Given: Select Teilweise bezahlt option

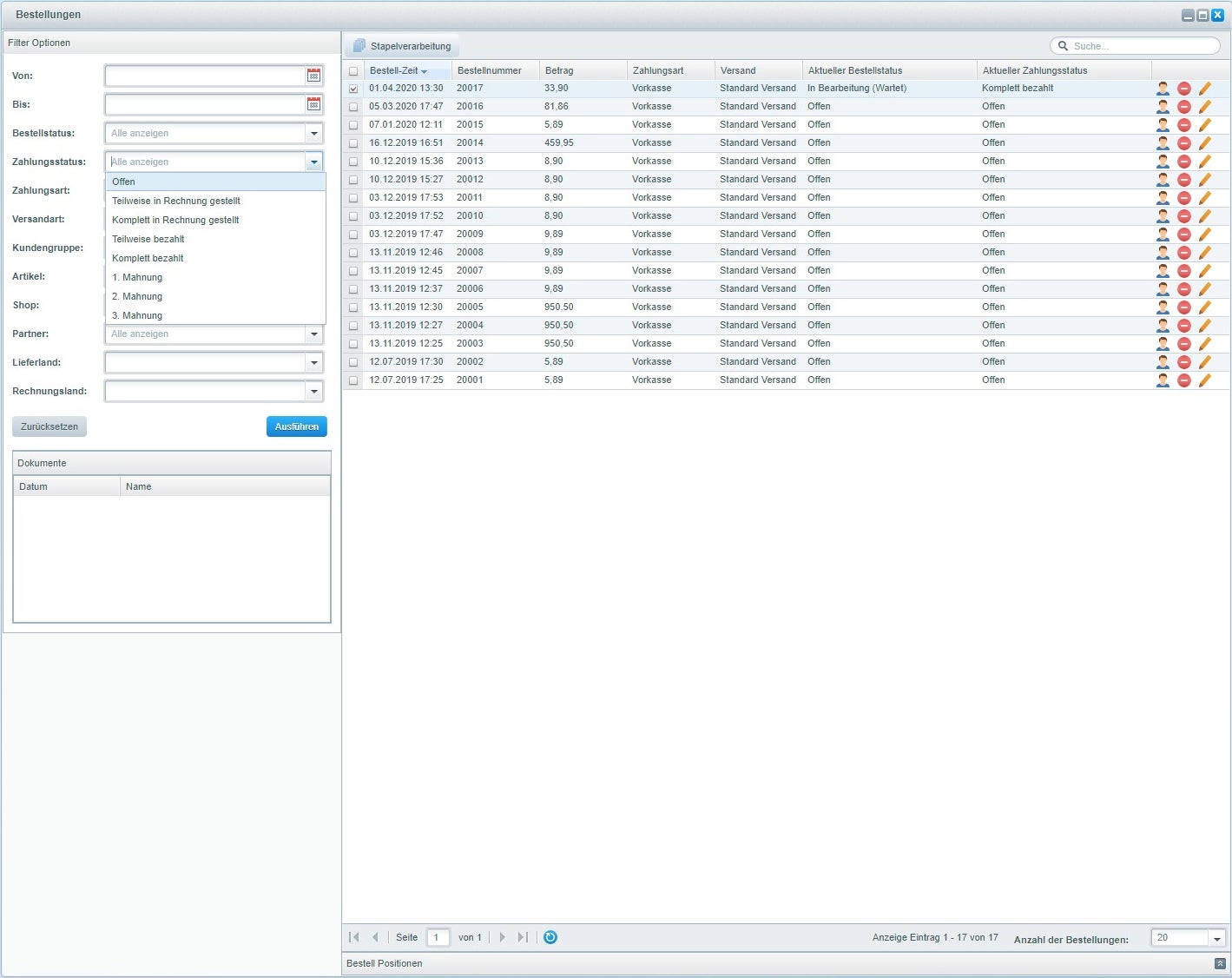Looking at the screenshot, I should pos(215,239).
